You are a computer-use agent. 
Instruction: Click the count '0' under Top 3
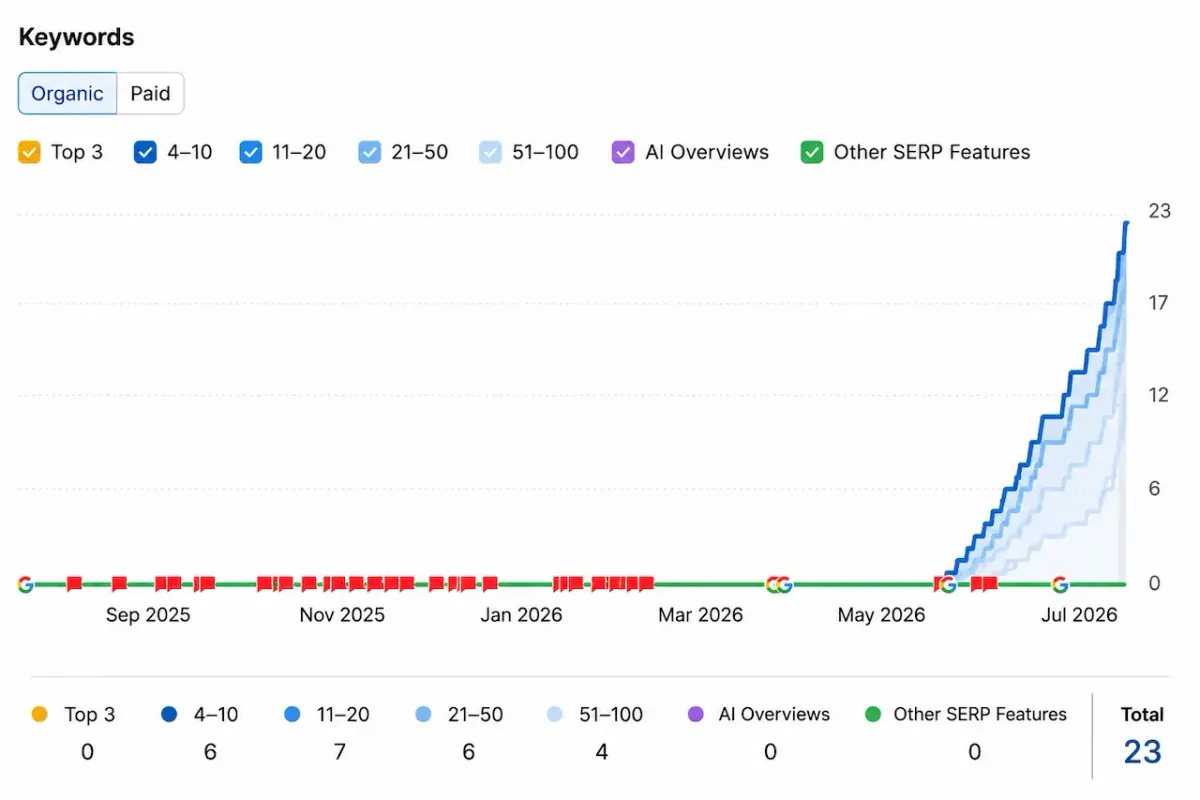click(x=87, y=752)
